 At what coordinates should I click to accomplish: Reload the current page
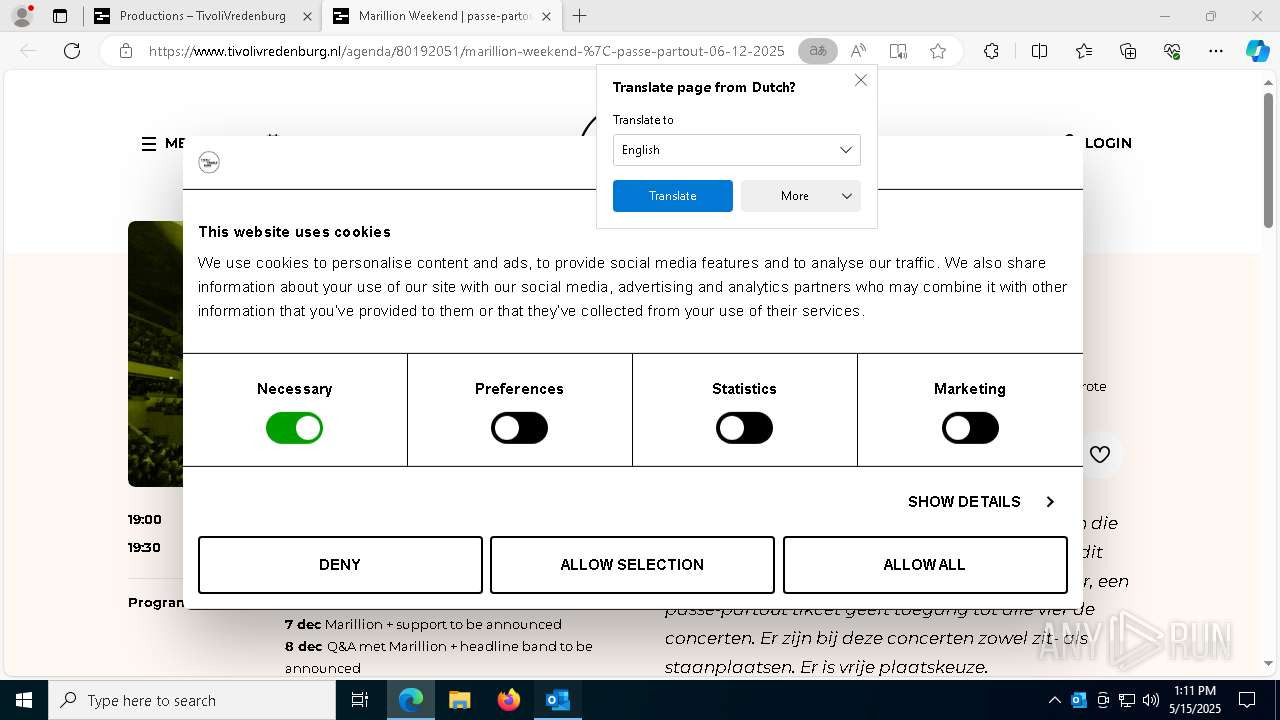72,51
